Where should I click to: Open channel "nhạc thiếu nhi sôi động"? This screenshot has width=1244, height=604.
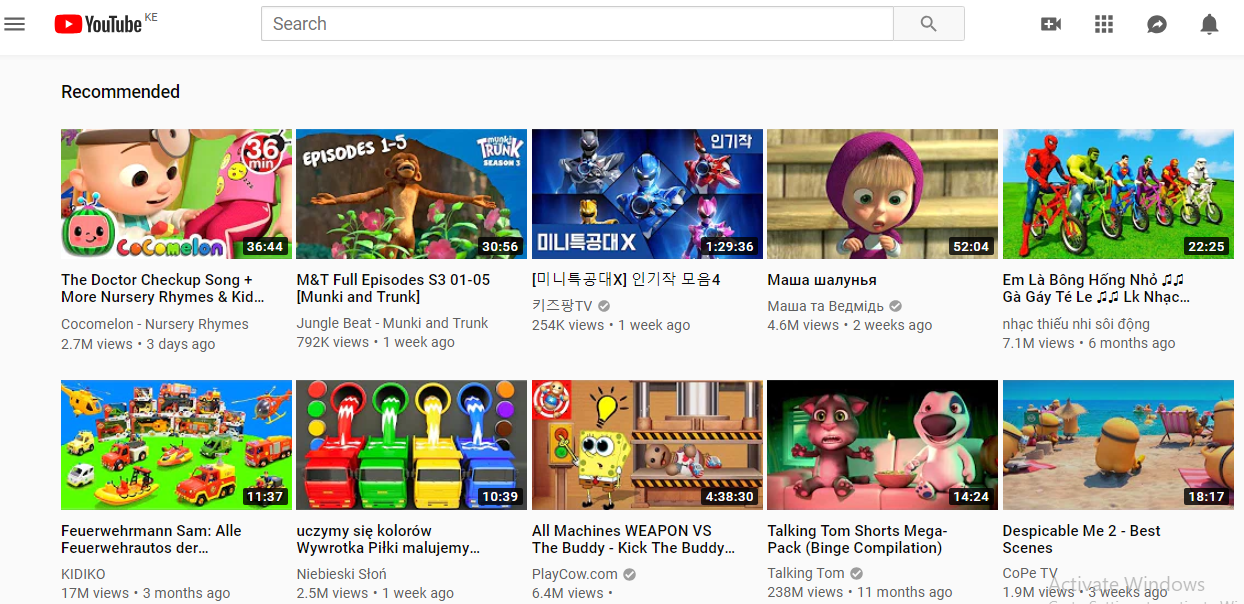pos(1076,324)
